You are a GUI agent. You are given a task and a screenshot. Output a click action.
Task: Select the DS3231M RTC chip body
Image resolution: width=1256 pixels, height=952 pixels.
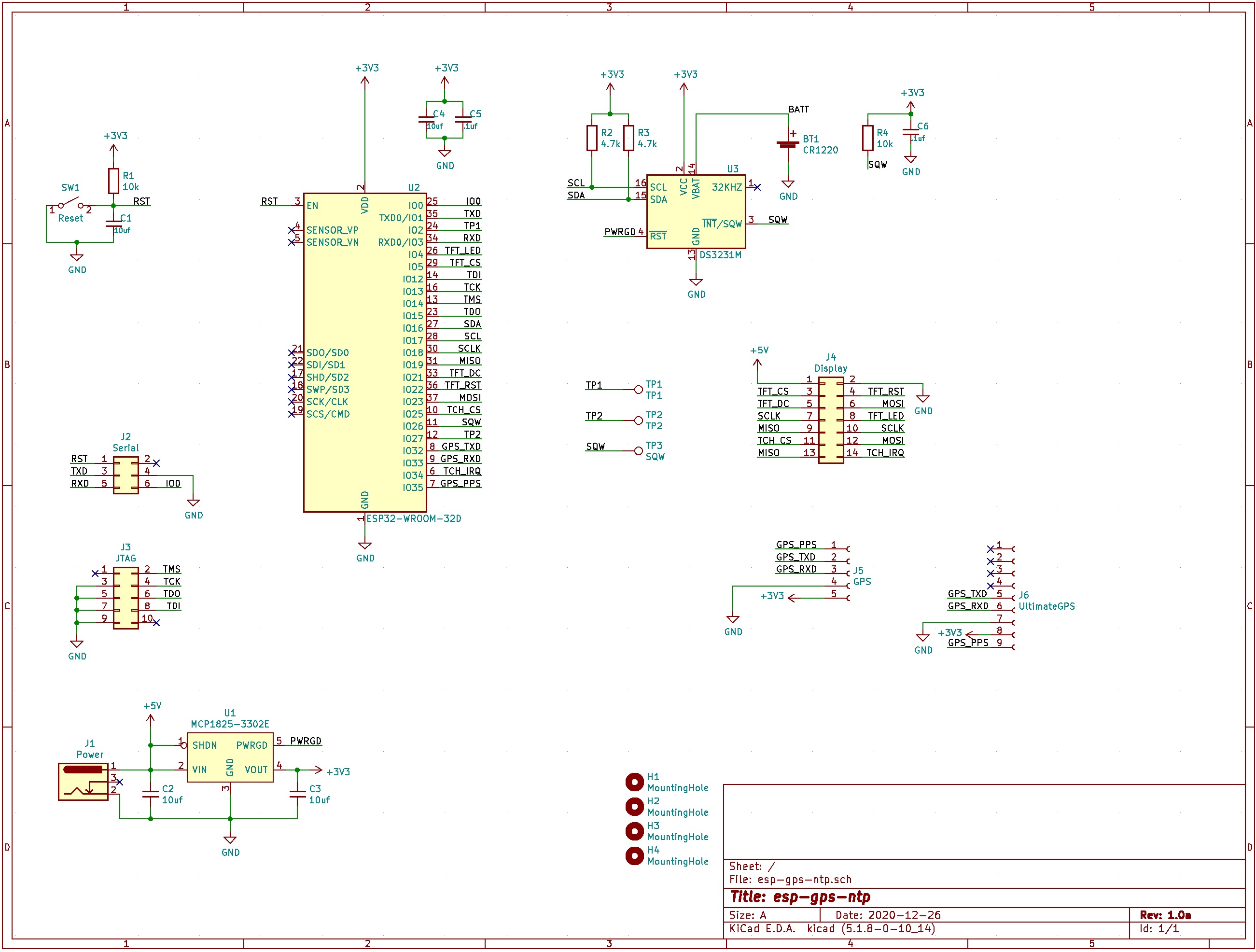pyautogui.click(x=696, y=211)
